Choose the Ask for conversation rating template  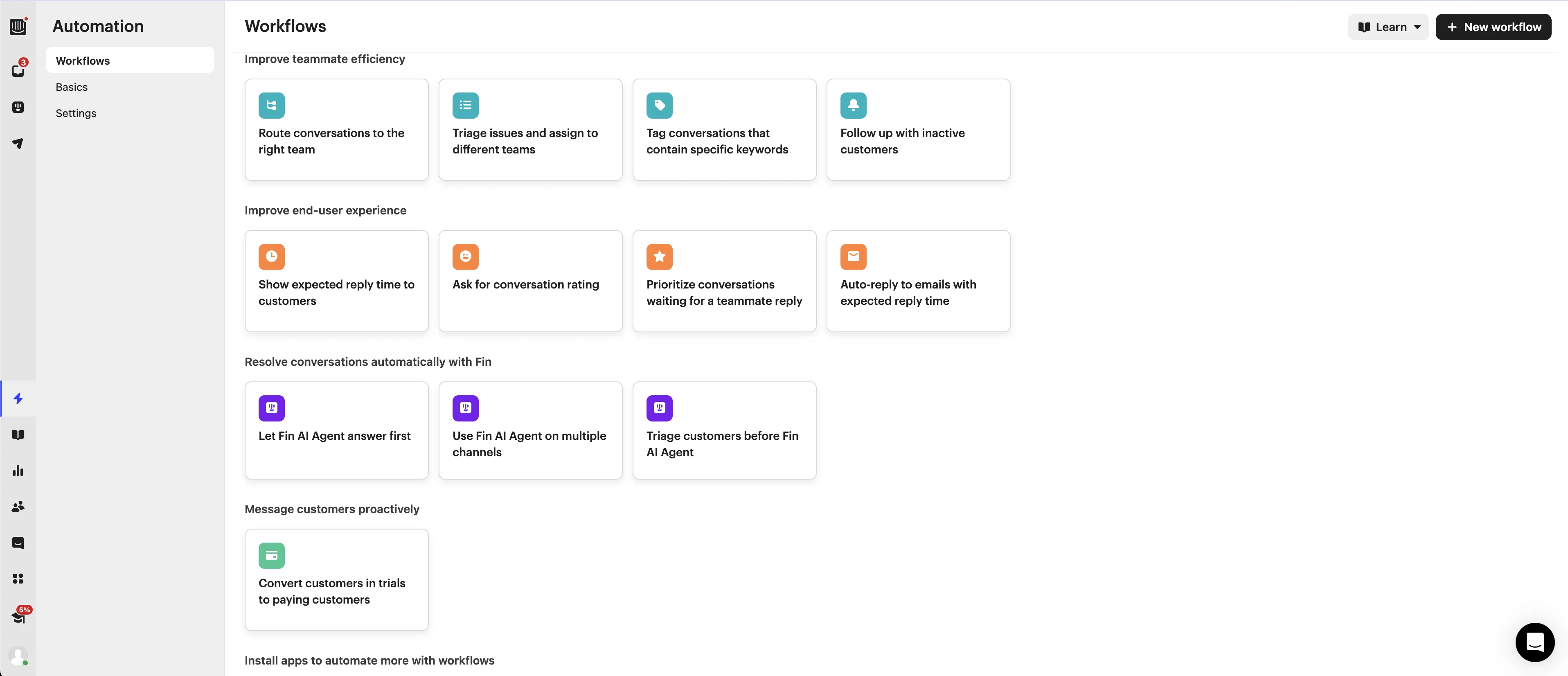coord(530,281)
